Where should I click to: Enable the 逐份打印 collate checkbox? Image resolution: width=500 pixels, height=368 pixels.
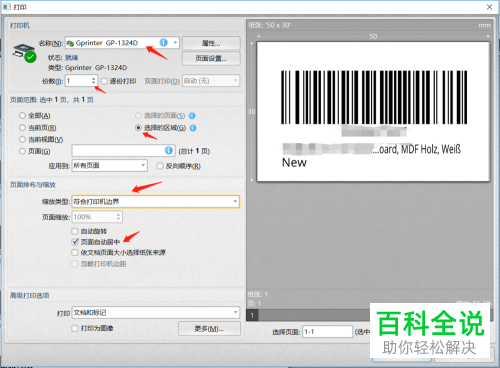coord(104,81)
